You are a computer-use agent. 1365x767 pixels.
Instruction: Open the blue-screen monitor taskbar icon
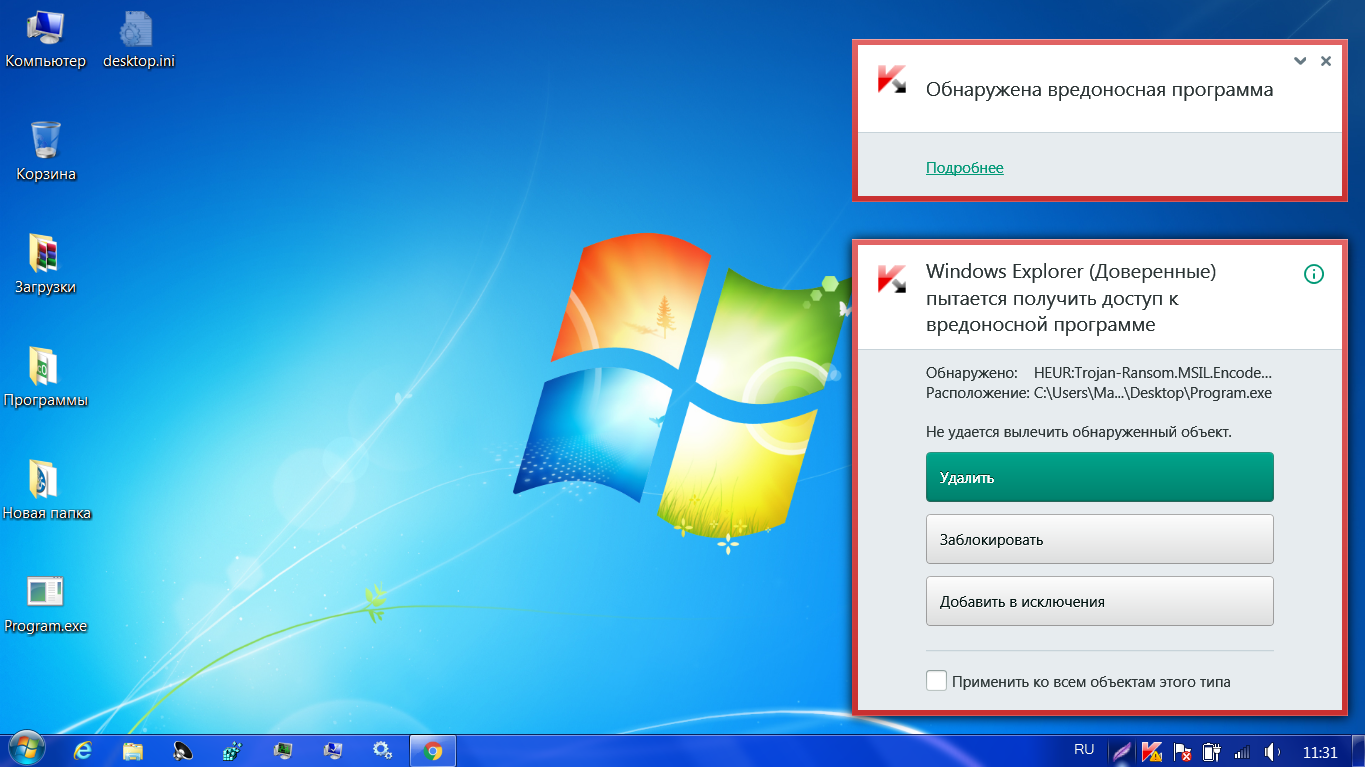(x=332, y=751)
